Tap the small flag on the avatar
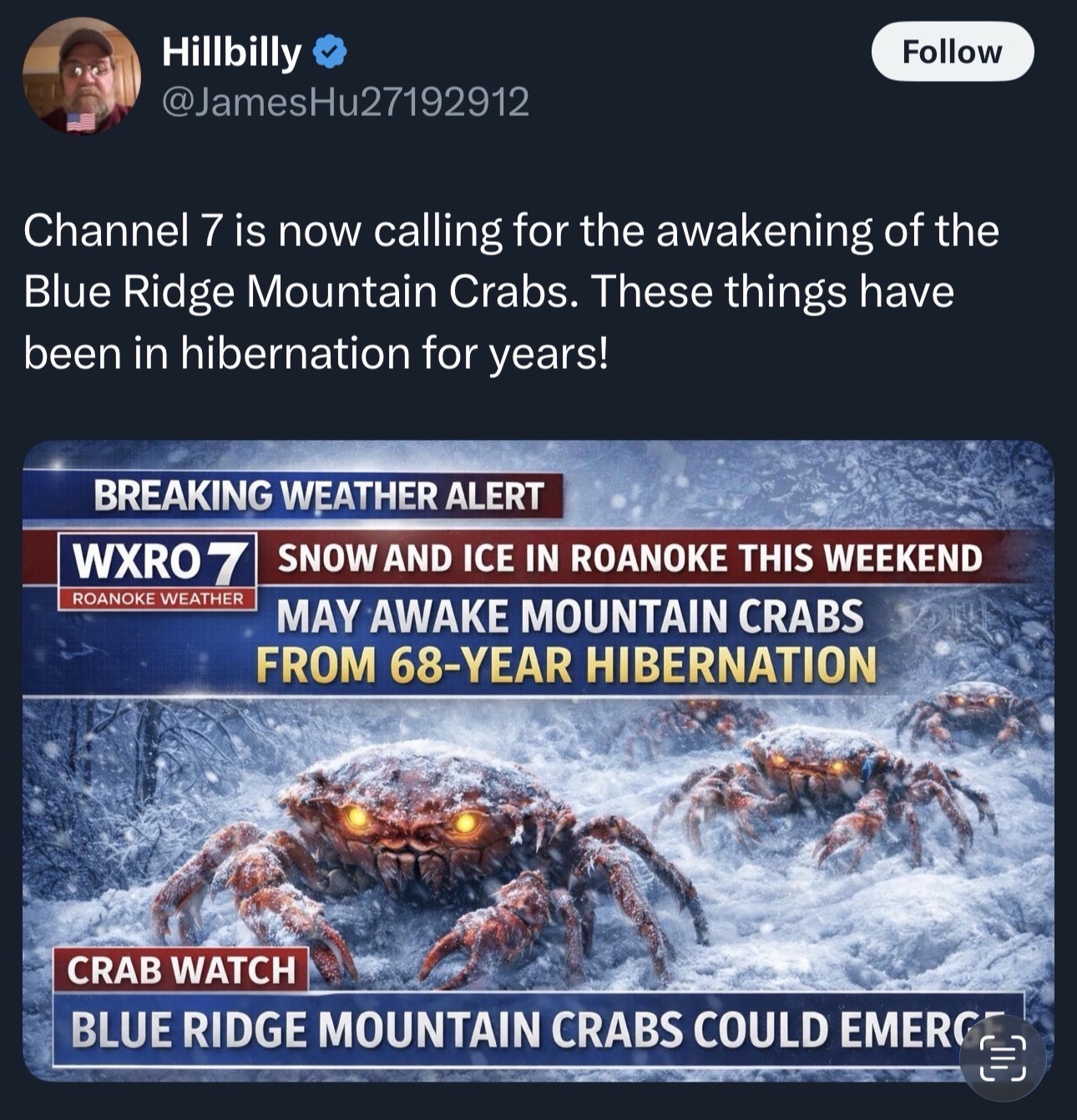The height and width of the screenshot is (1120, 1077). pos(81,121)
